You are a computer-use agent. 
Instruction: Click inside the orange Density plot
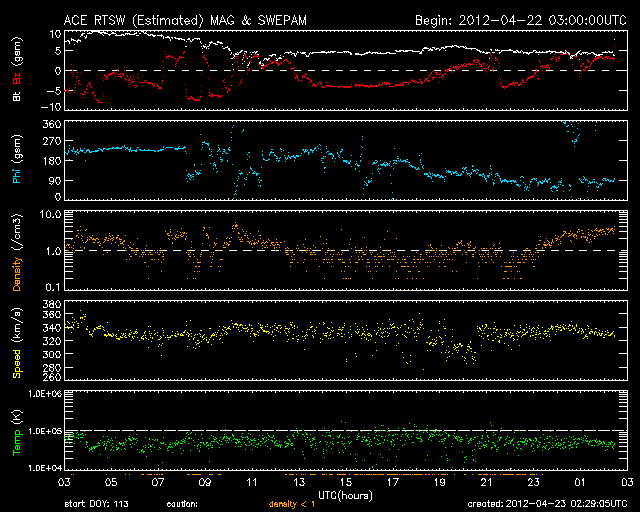point(346,250)
